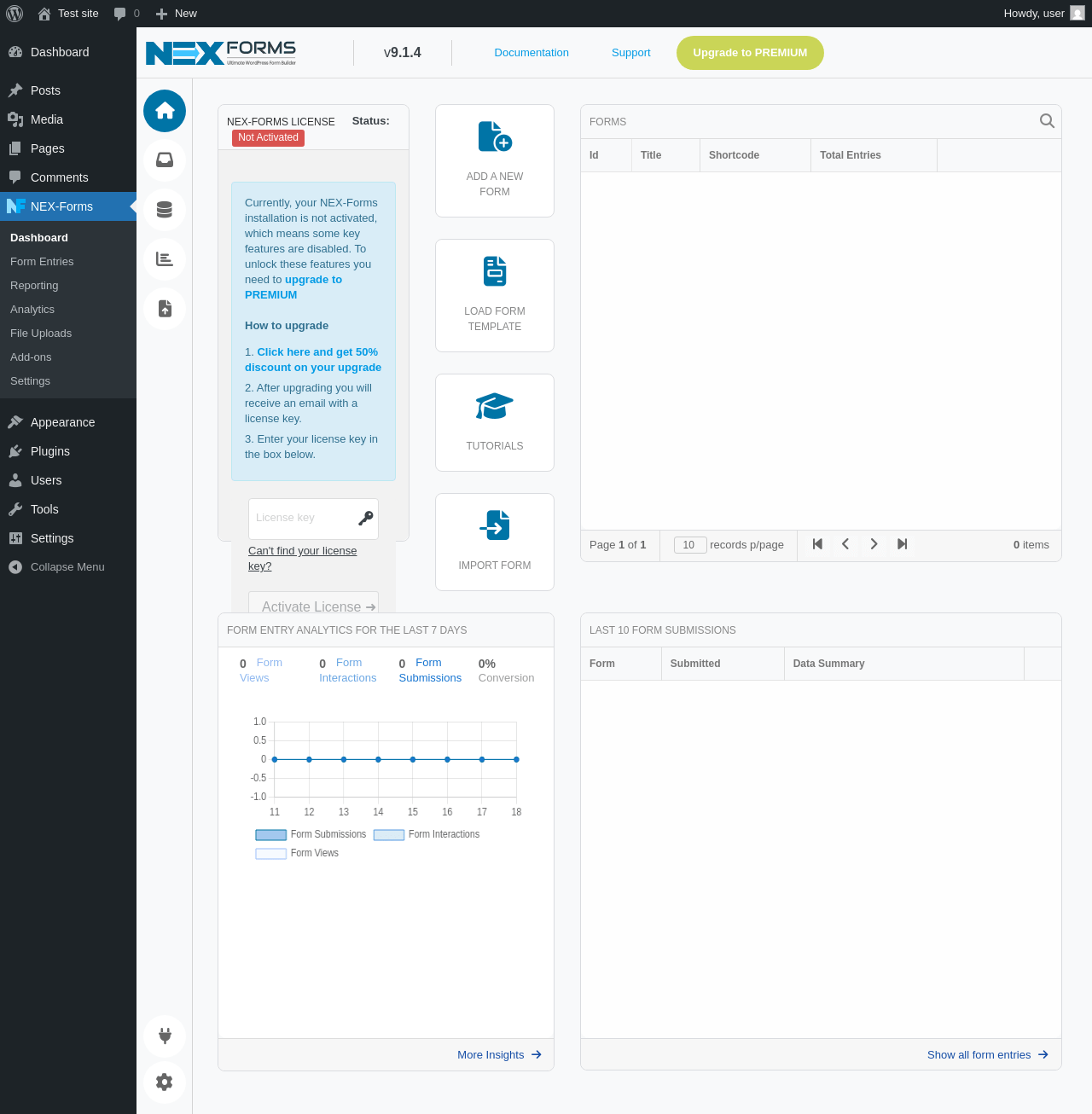The width and height of the screenshot is (1092, 1114).
Task: Open Pages menu
Action: click(x=68, y=148)
